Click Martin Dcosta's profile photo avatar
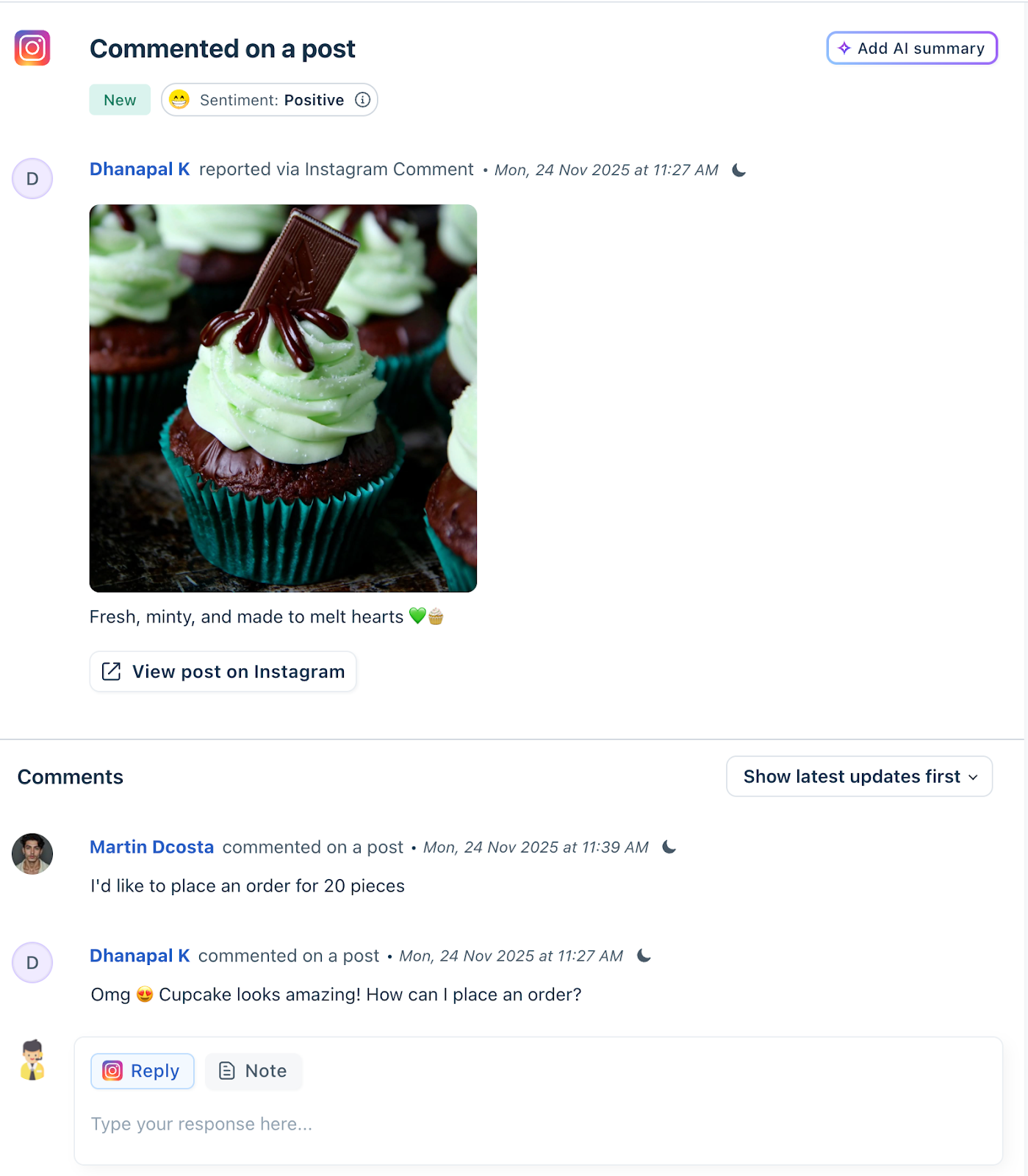The height and width of the screenshot is (1176, 1028). point(32,853)
